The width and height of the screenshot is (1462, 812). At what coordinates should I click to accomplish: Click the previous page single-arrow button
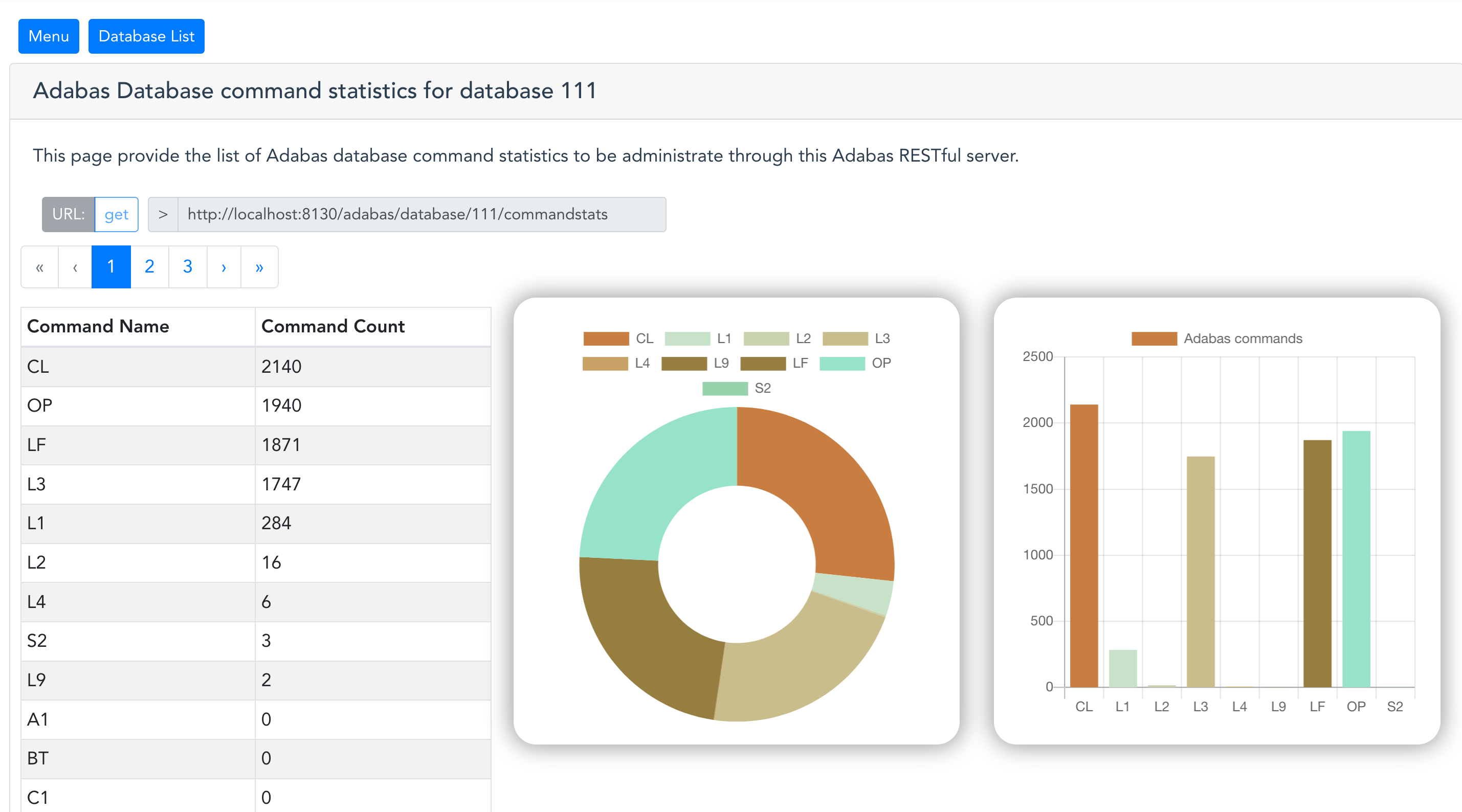75,267
